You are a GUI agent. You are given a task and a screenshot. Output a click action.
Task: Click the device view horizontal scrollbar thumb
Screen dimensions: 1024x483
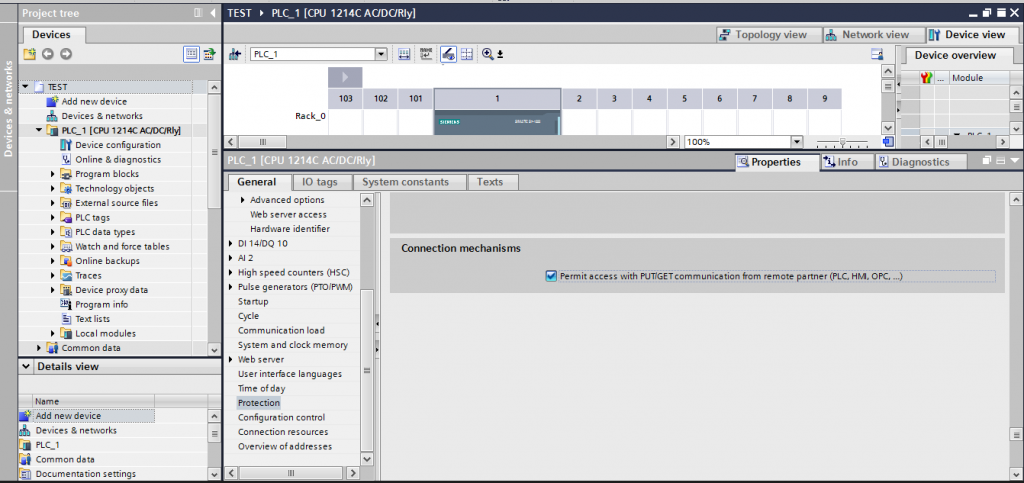coord(263,142)
